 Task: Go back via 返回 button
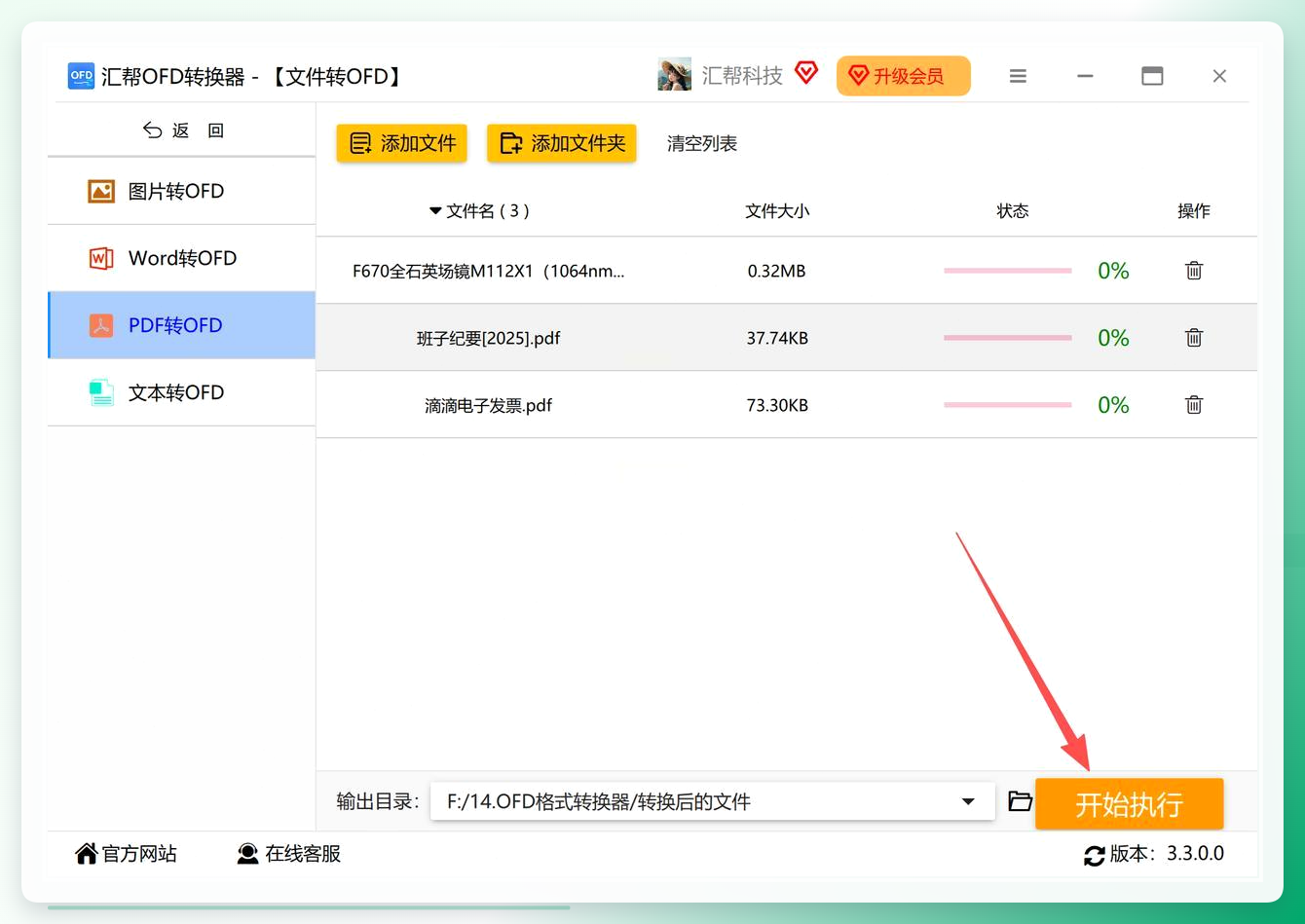click(x=182, y=130)
